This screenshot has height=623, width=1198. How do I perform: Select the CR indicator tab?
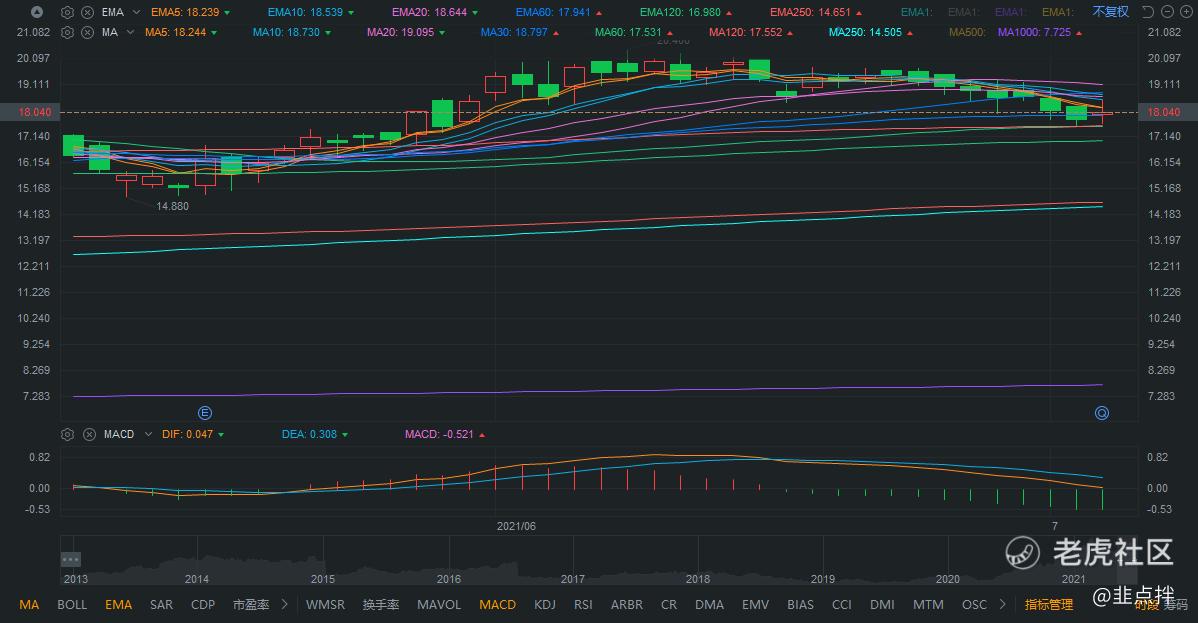click(x=669, y=605)
